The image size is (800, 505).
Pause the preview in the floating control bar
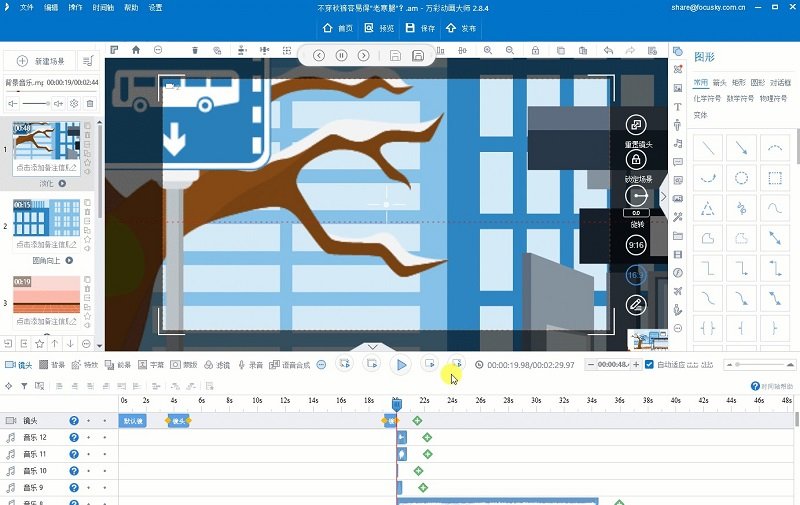(x=341, y=56)
